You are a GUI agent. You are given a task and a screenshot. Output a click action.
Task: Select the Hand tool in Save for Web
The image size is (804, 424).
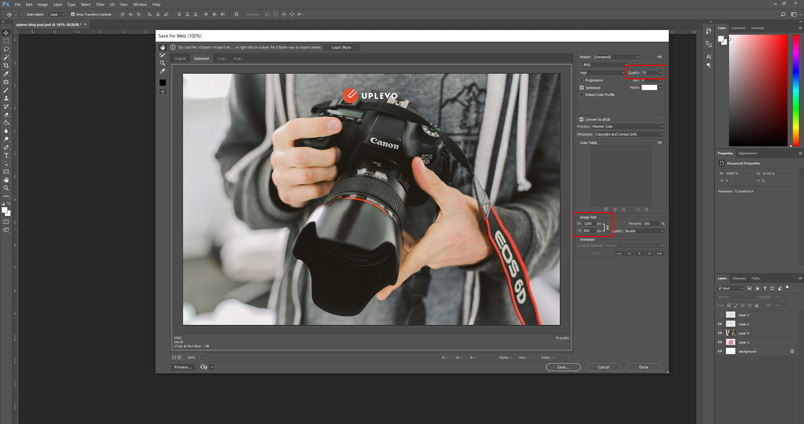click(163, 48)
